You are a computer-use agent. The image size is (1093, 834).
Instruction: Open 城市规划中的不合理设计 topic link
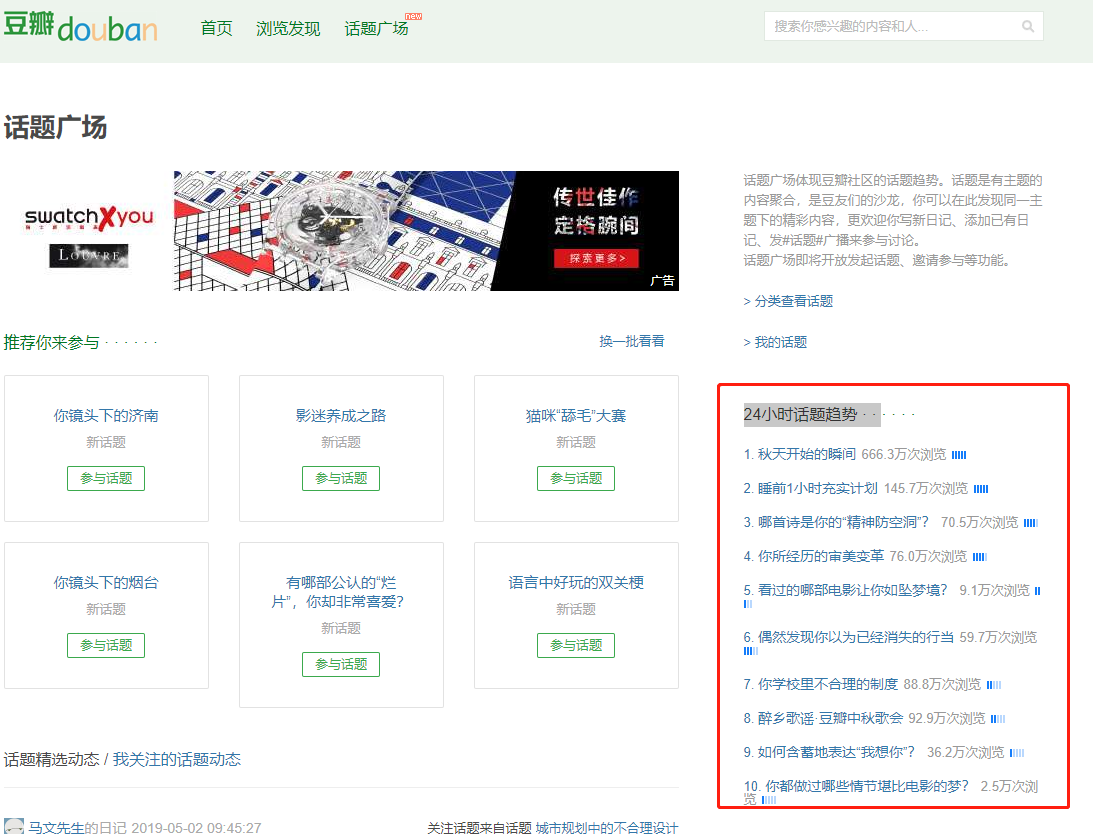(606, 827)
